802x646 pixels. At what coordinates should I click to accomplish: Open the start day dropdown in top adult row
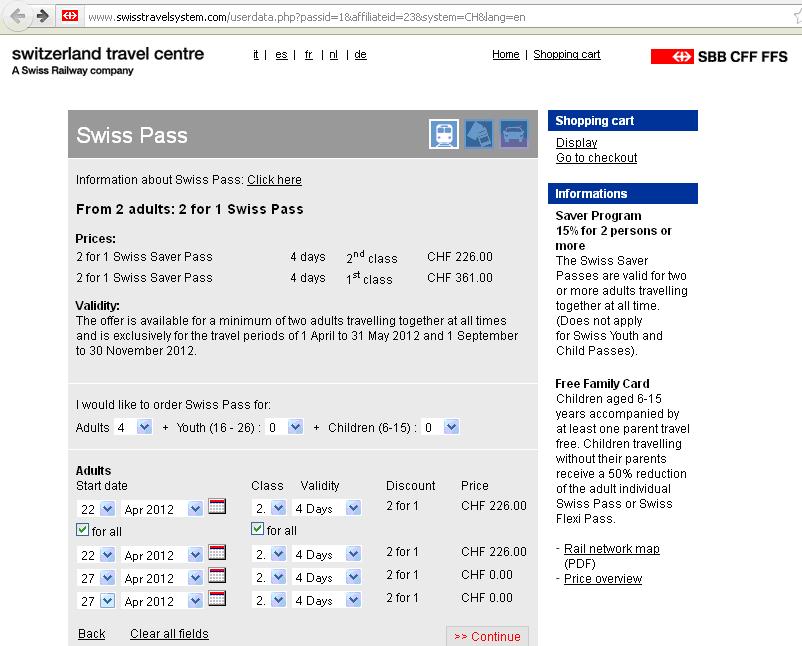96,509
